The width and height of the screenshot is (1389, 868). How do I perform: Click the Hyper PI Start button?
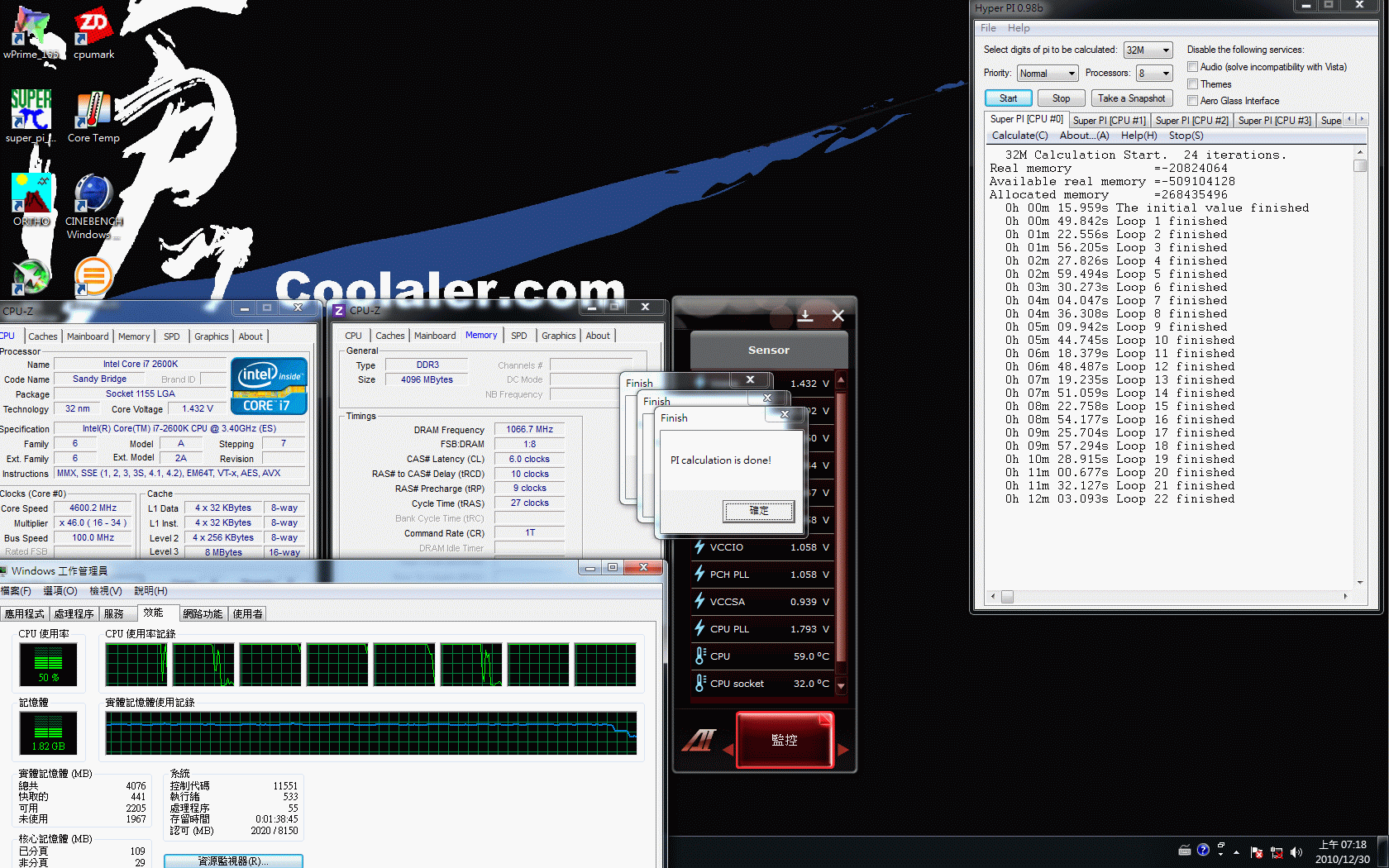(1008, 98)
